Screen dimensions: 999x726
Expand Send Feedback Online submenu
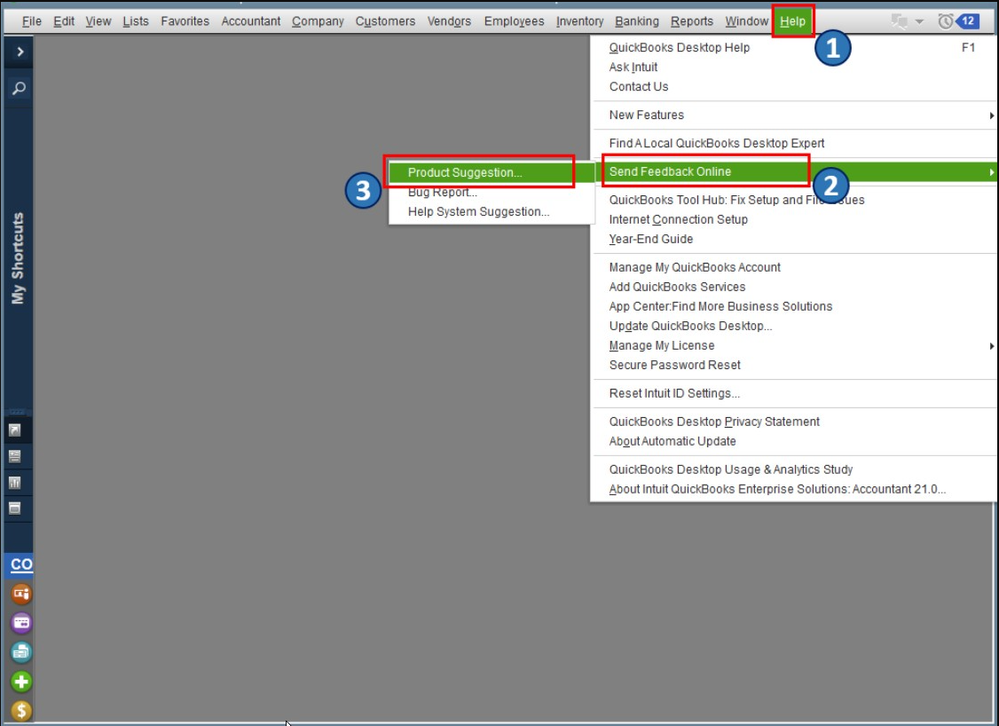(x=793, y=172)
